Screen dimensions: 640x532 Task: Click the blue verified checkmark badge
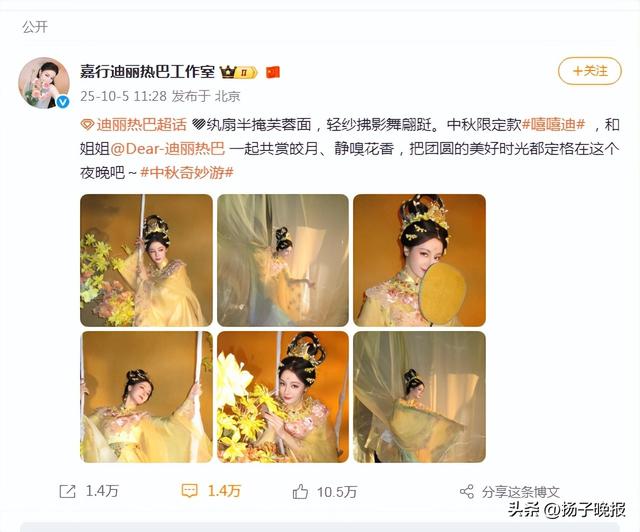pyautogui.click(x=62, y=102)
